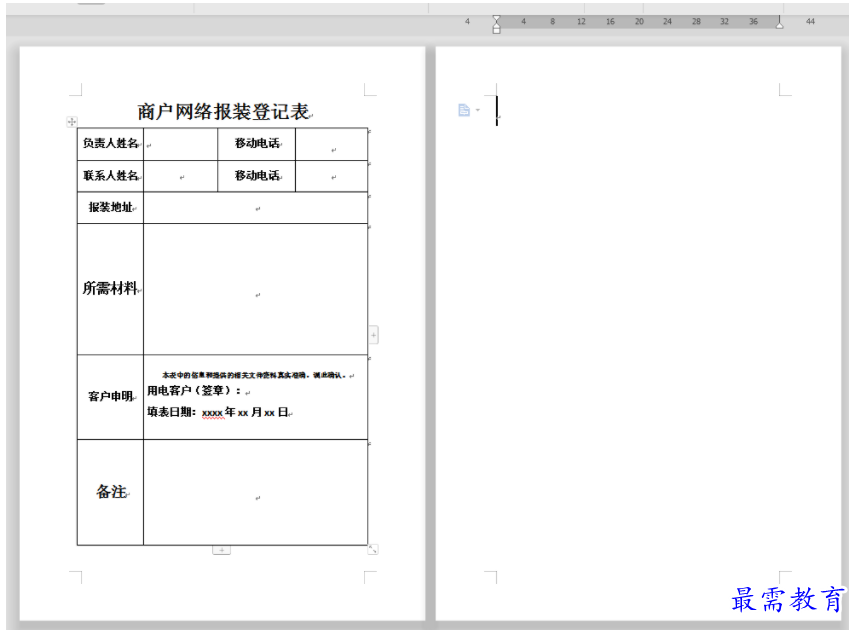Click 移动电话 in the 负责人姓名 row
Viewport: 853px width, 631px height.
[x=257, y=144]
